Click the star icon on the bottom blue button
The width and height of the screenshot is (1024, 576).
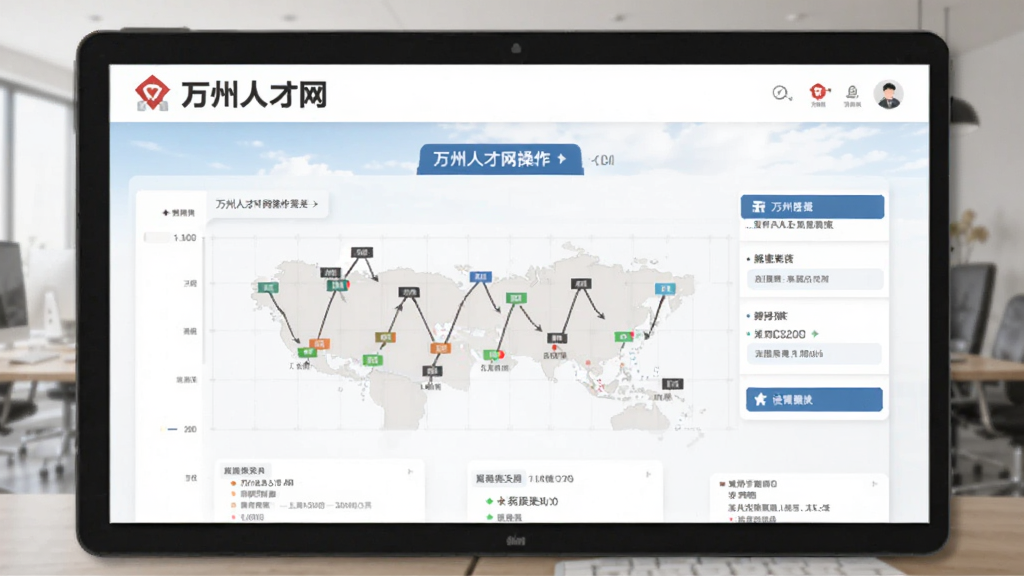point(760,399)
